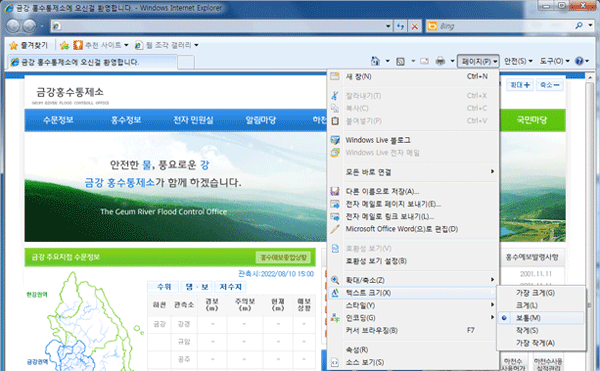
Task: Choose 속성(R) Properties menu item
Action: (413, 350)
